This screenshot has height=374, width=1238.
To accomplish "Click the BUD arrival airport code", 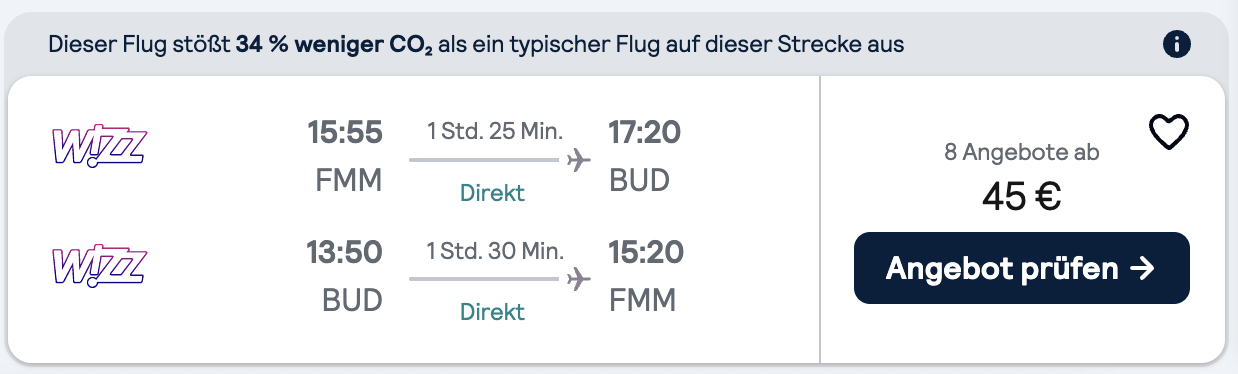I will click(x=639, y=181).
